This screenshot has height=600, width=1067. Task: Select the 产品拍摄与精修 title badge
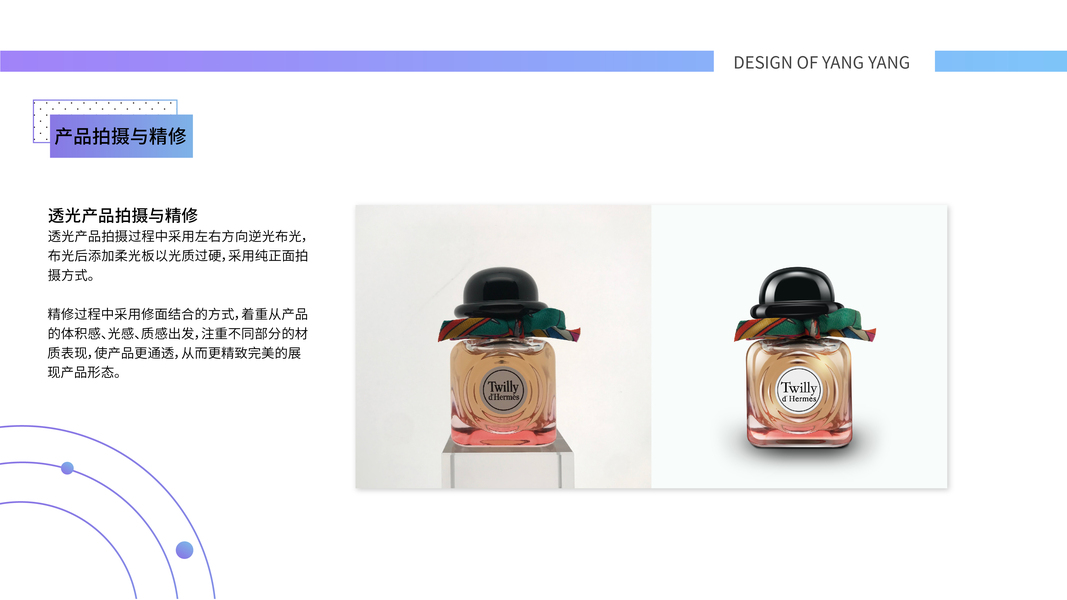click(121, 136)
